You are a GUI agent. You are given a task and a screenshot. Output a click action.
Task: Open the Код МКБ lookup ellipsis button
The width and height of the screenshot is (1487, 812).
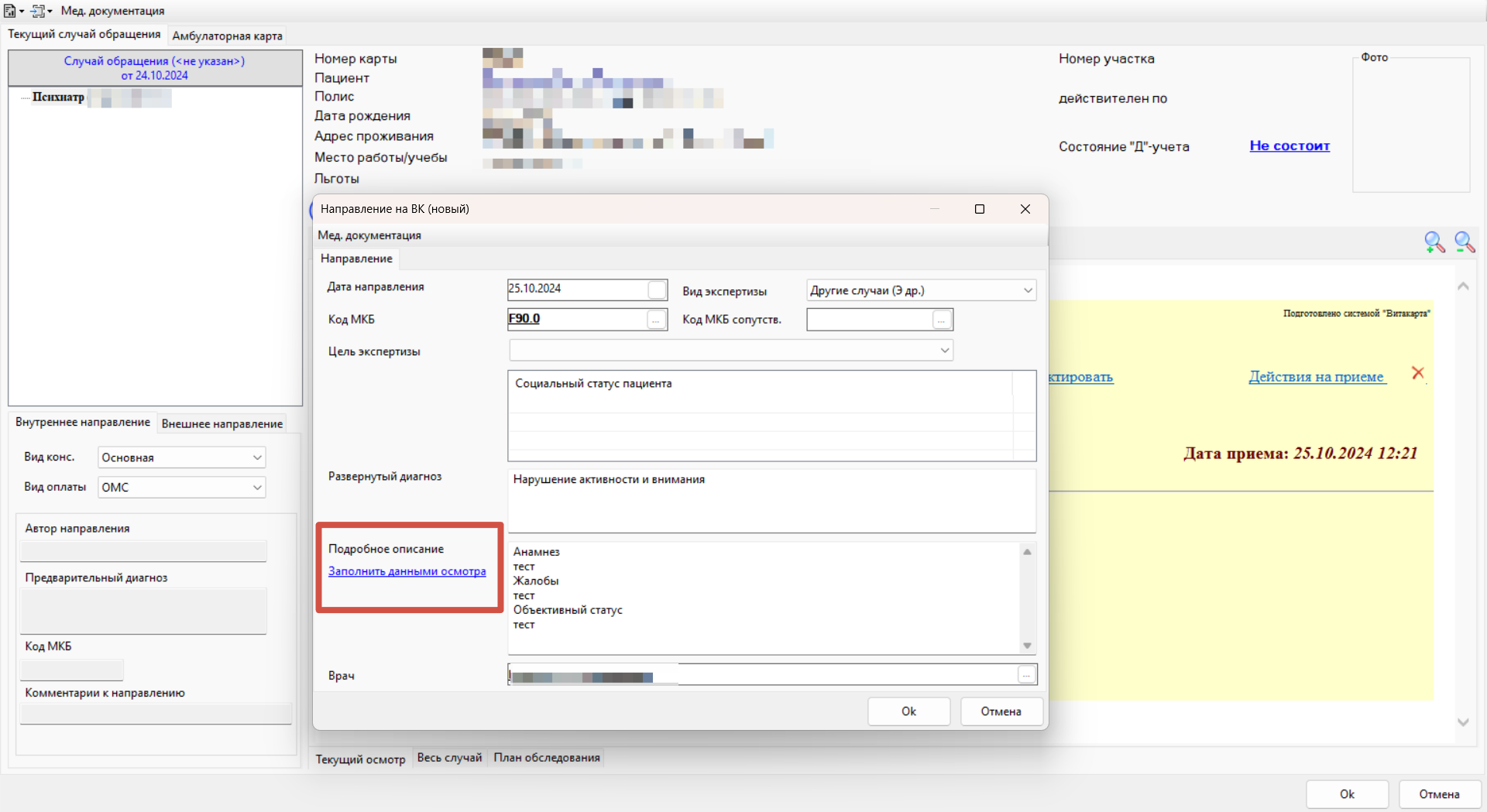tap(656, 320)
